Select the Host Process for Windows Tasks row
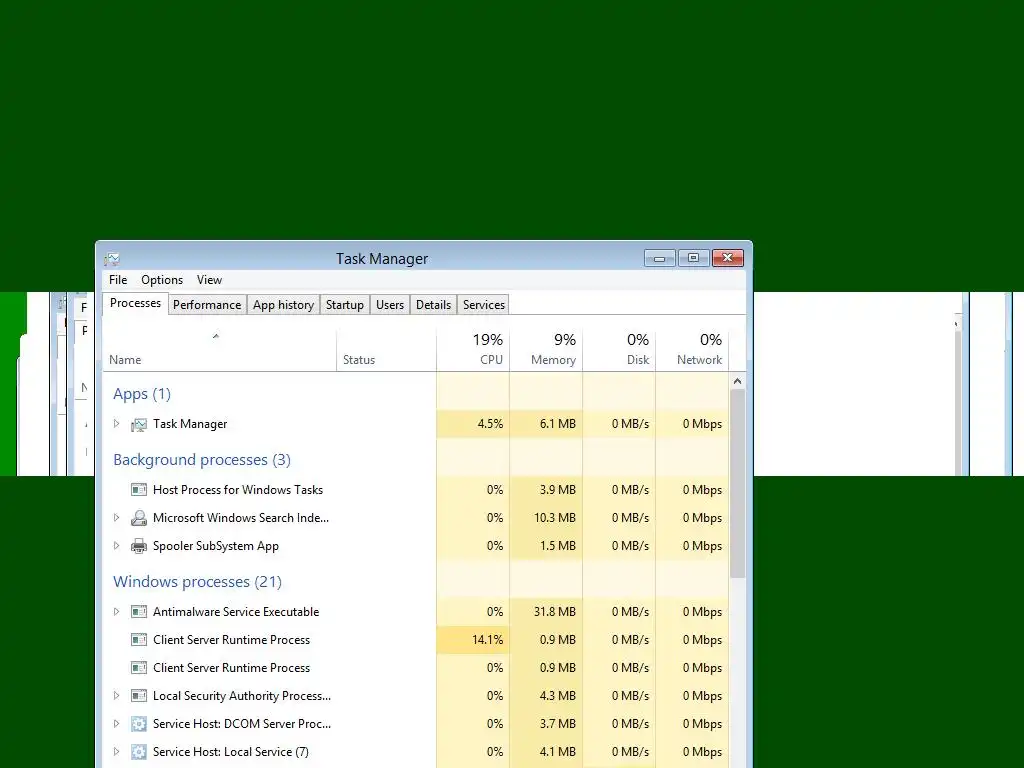The width and height of the screenshot is (1024, 768). point(416,490)
